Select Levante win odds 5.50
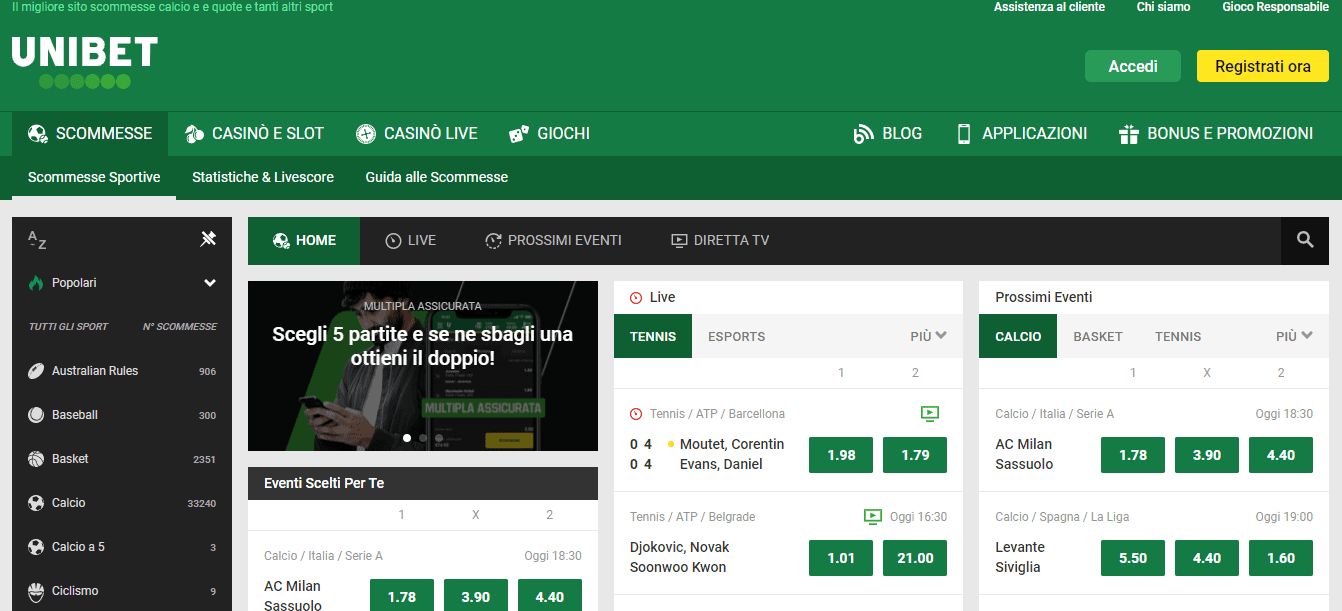 1133,558
